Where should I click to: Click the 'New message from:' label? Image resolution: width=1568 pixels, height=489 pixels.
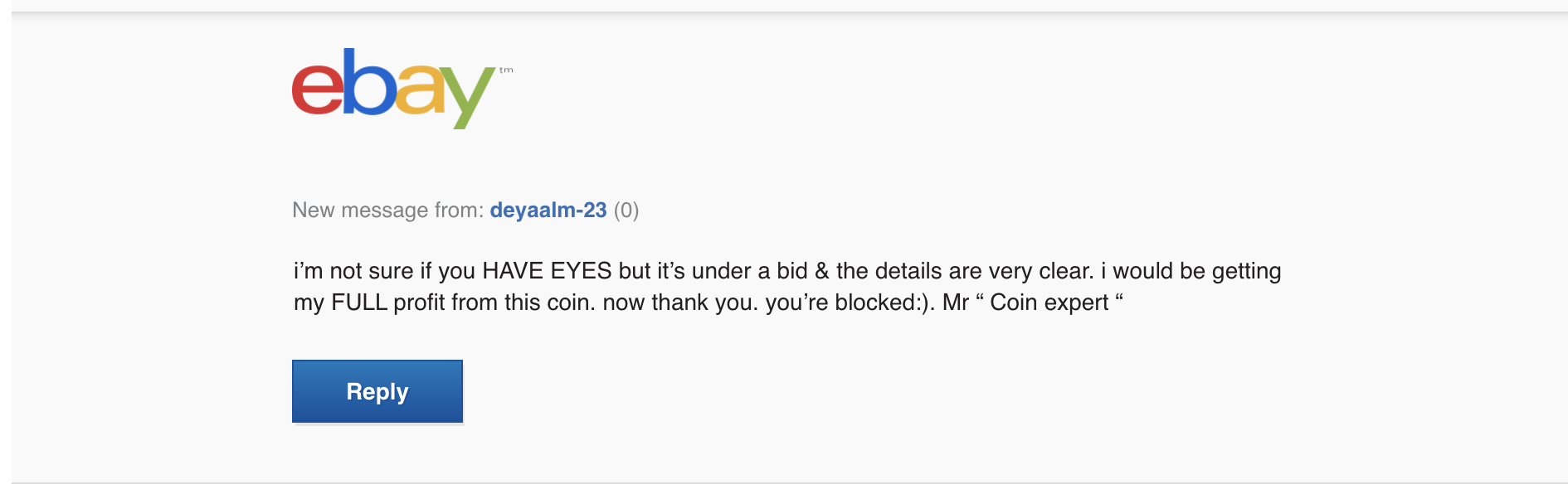[x=387, y=211]
